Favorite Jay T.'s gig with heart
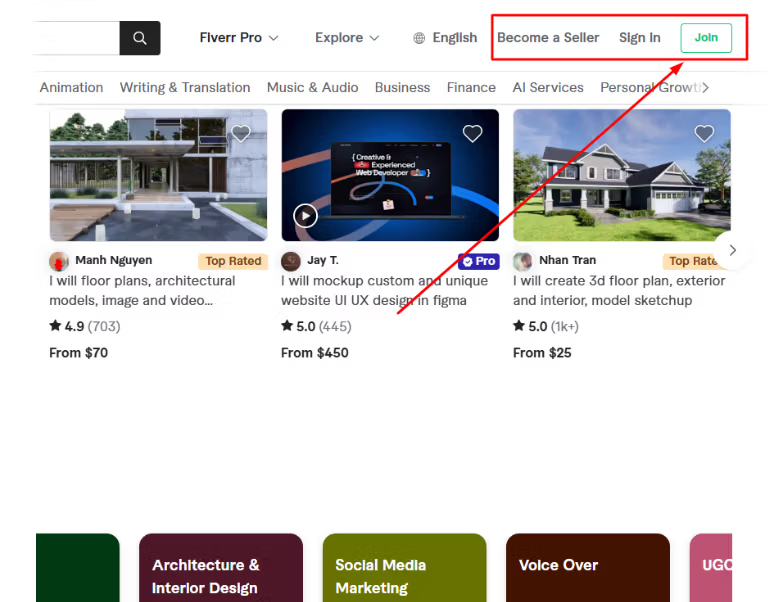The image size is (778, 602). (472, 133)
